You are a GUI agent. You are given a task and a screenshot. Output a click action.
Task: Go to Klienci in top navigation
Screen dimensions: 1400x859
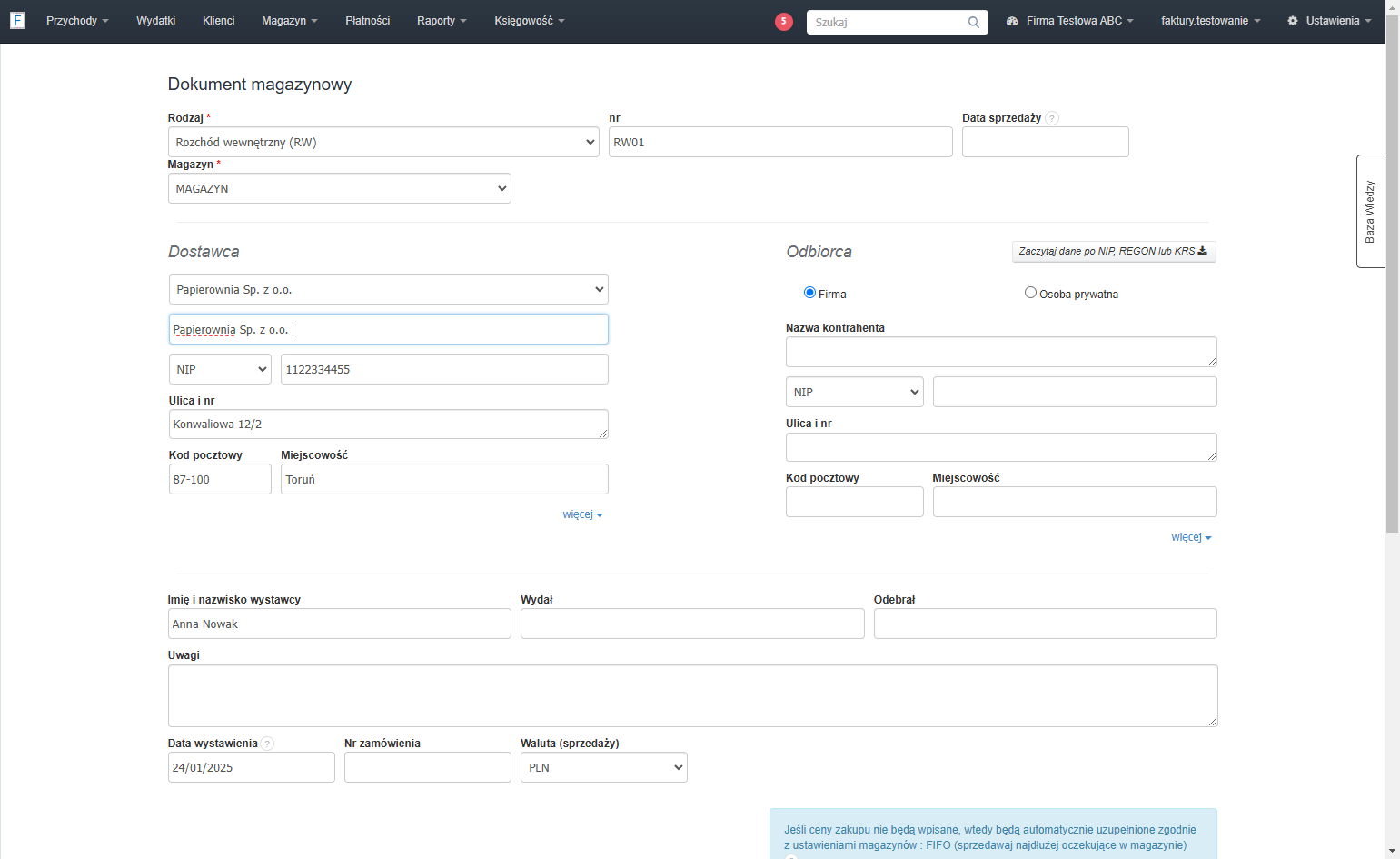(219, 21)
